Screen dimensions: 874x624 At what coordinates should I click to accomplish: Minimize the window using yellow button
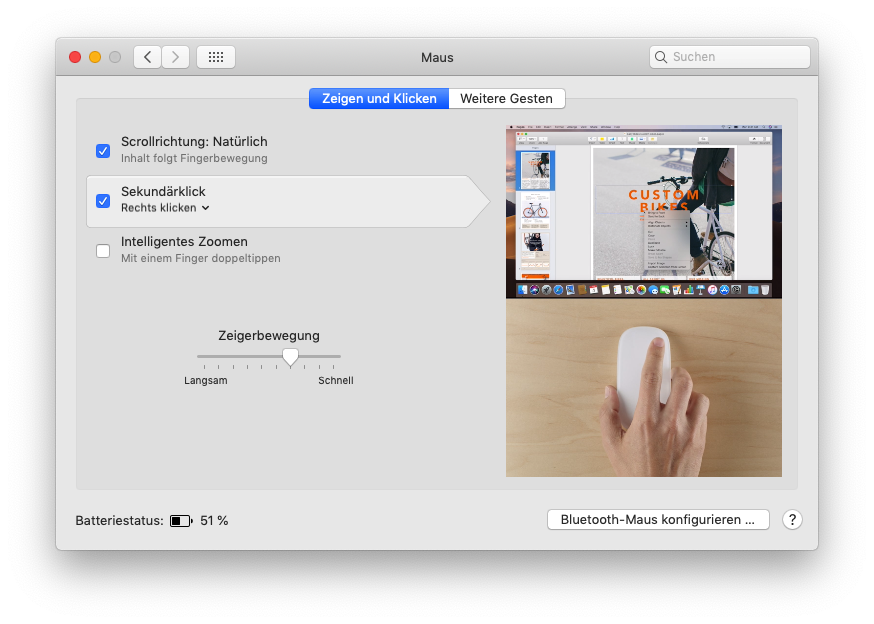[x=95, y=57]
